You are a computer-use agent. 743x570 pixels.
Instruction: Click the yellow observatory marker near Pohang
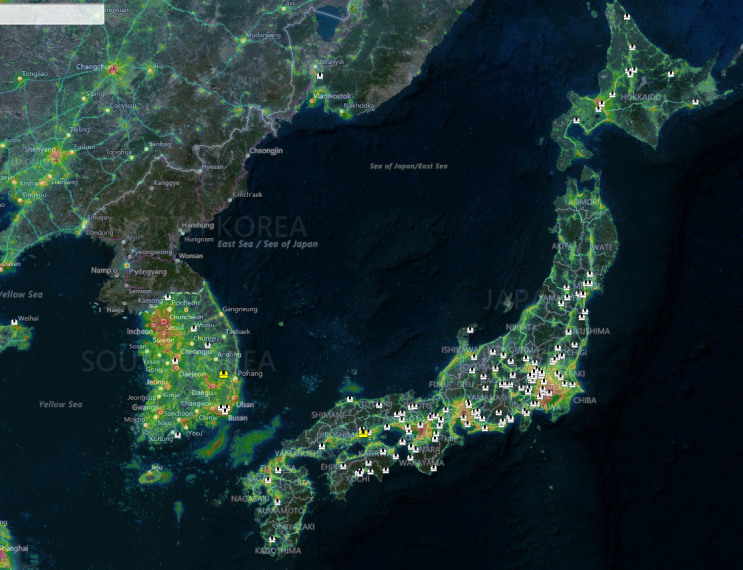224,374
